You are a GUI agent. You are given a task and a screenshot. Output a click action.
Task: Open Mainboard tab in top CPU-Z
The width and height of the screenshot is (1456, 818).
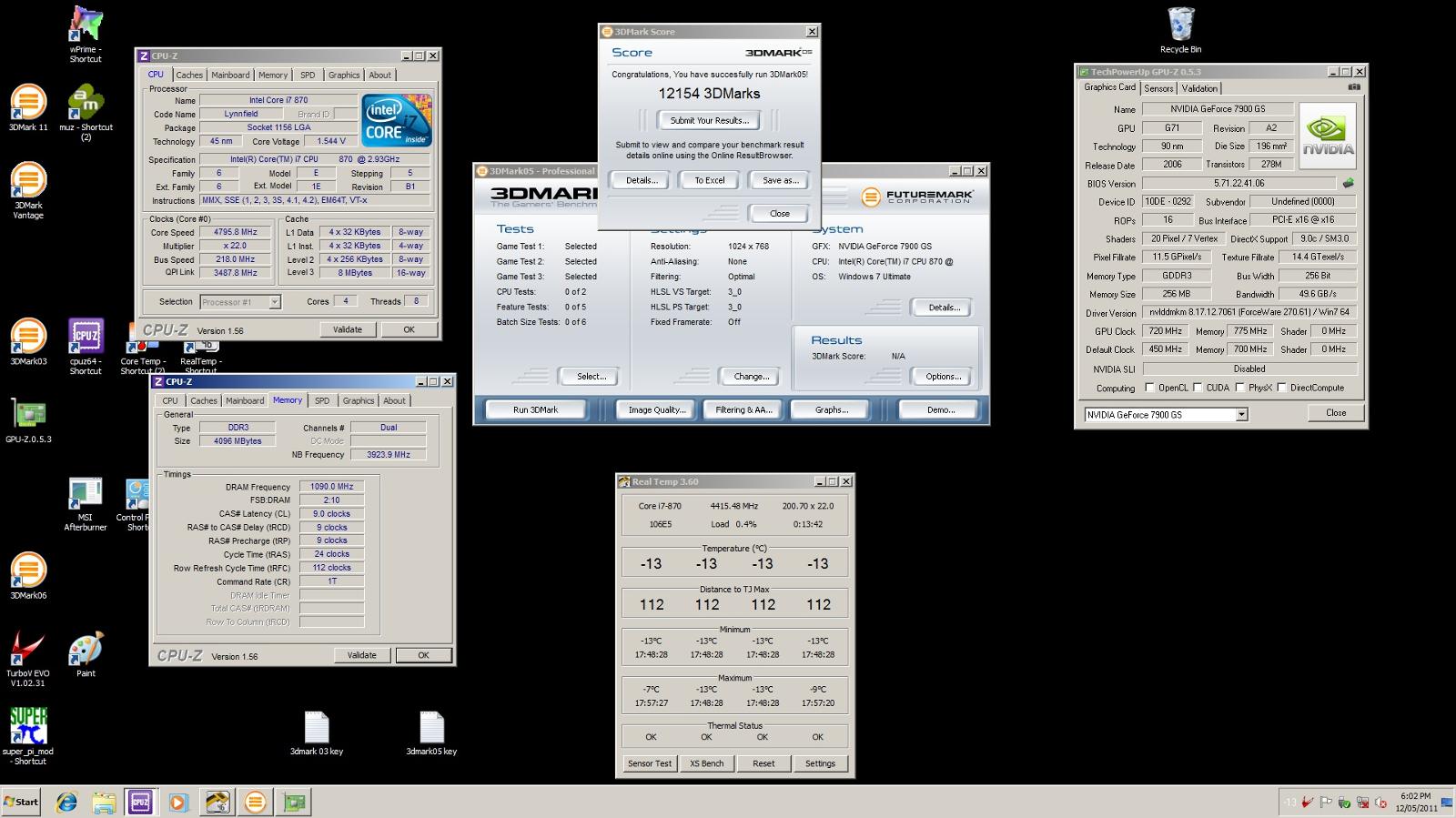[x=230, y=76]
